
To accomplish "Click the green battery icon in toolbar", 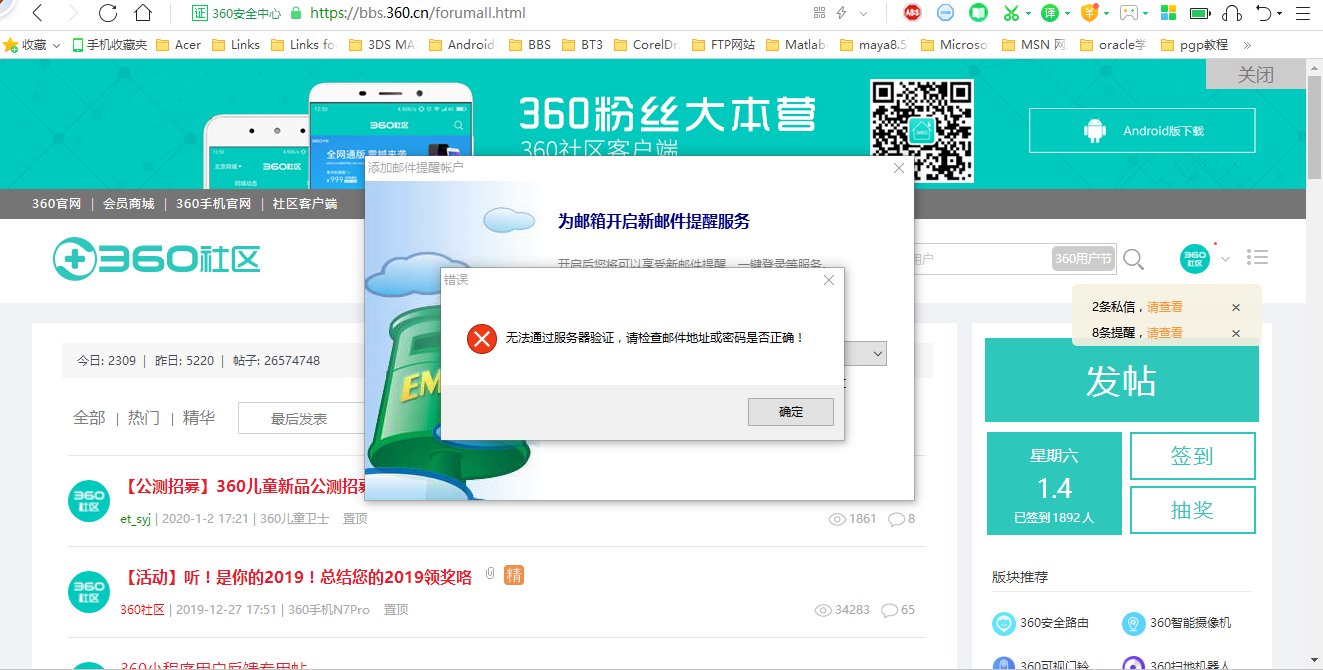I will click(1200, 13).
